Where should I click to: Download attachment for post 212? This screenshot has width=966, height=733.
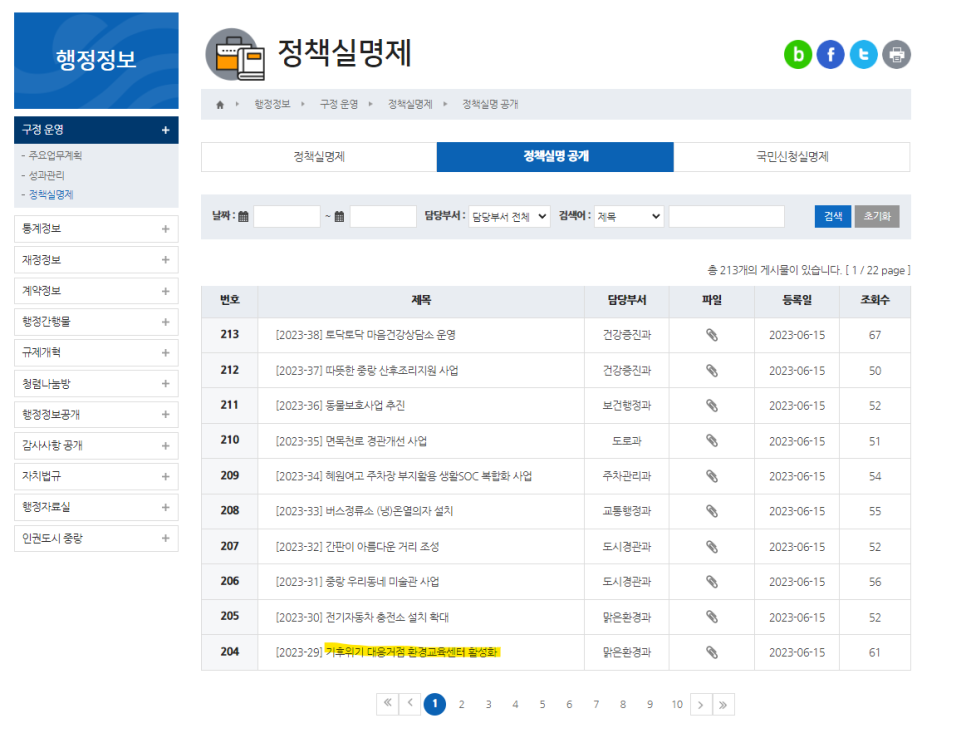tap(712, 371)
